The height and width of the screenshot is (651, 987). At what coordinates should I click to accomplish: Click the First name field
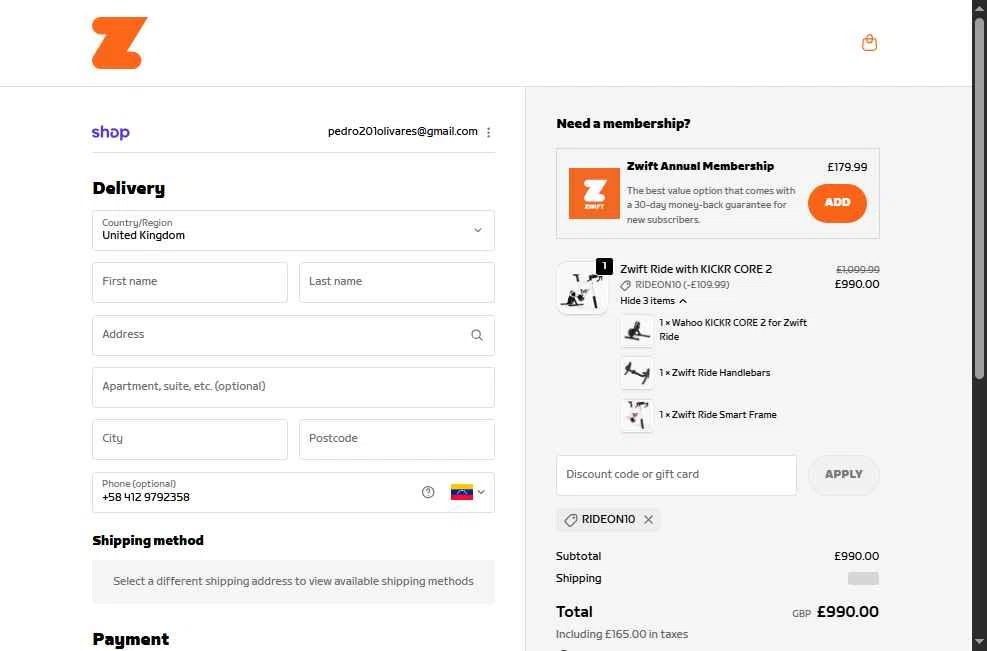pos(190,282)
